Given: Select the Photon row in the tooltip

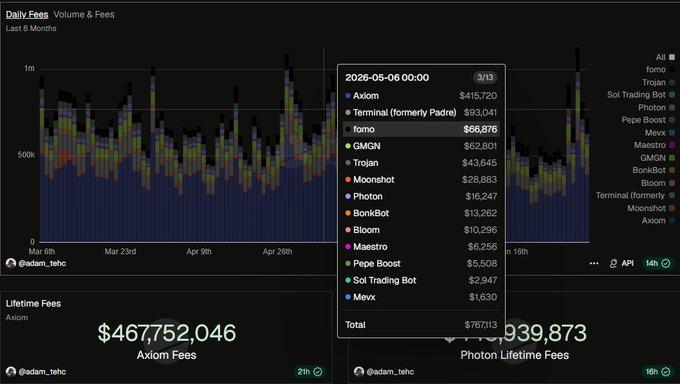Looking at the screenshot, I should coord(421,197).
